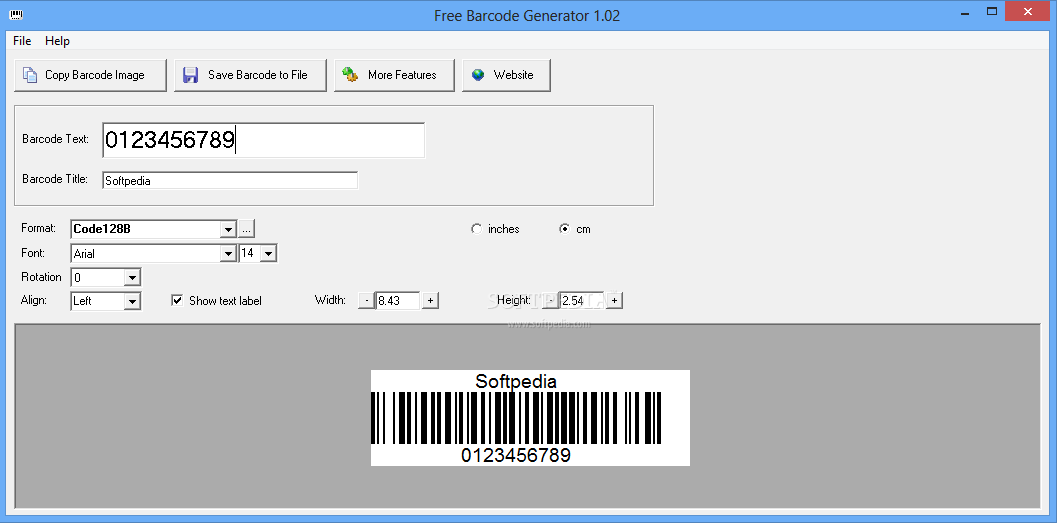Image resolution: width=1057 pixels, height=523 pixels.
Task: Close the Free Barcode Generator window
Action: [x=1029, y=11]
